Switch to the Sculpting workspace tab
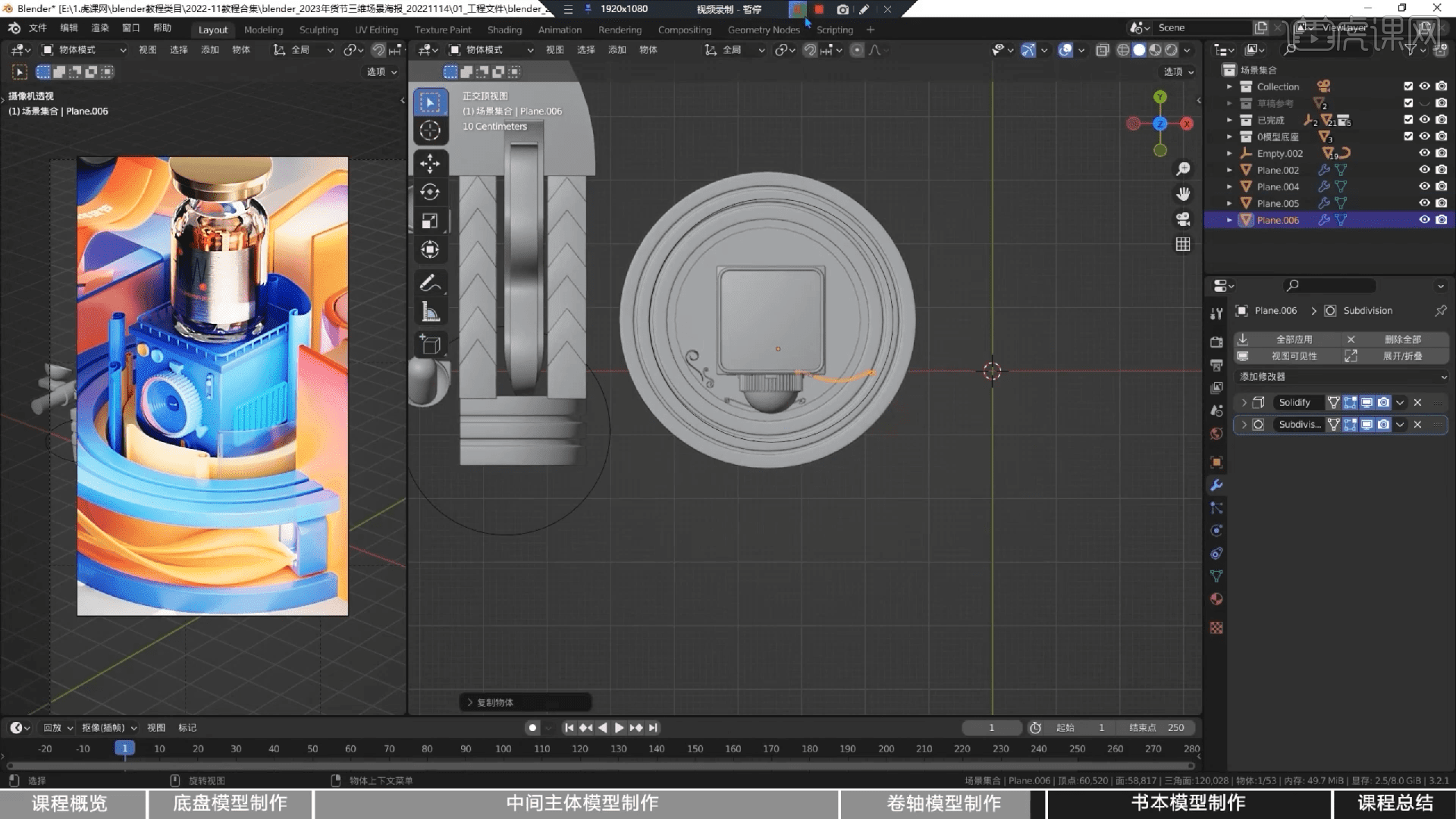Screen dimensions: 1456x819 point(318,30)
